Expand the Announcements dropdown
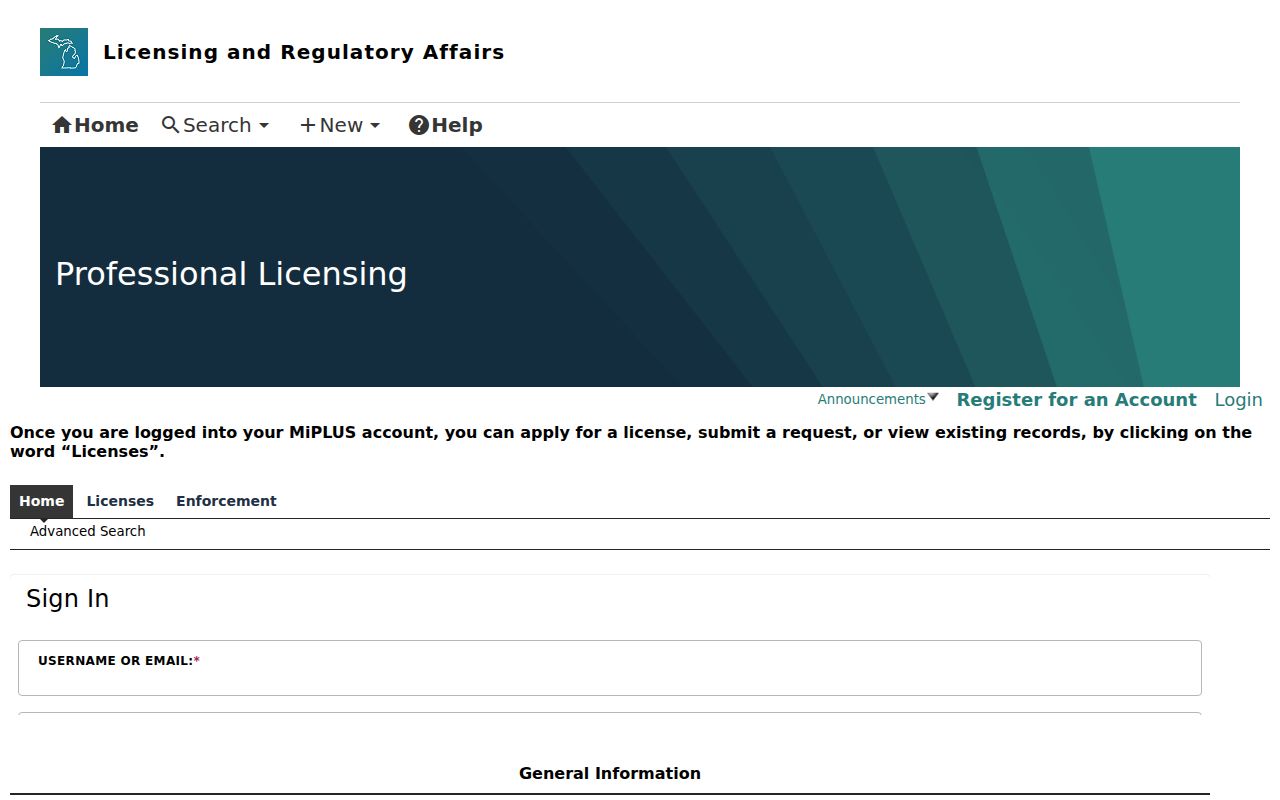The height and width of the screenshot is (800, 1280). (x=878, y=399)
